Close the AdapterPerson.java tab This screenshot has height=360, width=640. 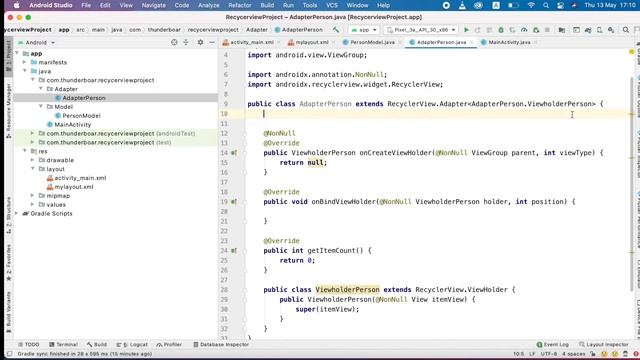pos(471,42)
